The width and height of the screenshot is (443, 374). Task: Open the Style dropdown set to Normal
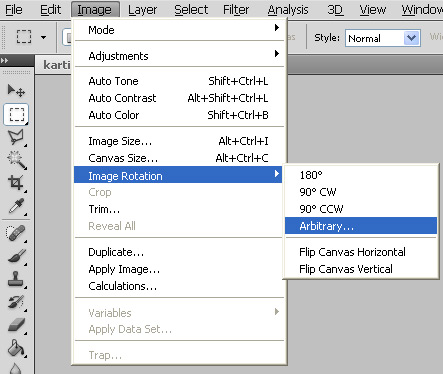click(383, 38)
